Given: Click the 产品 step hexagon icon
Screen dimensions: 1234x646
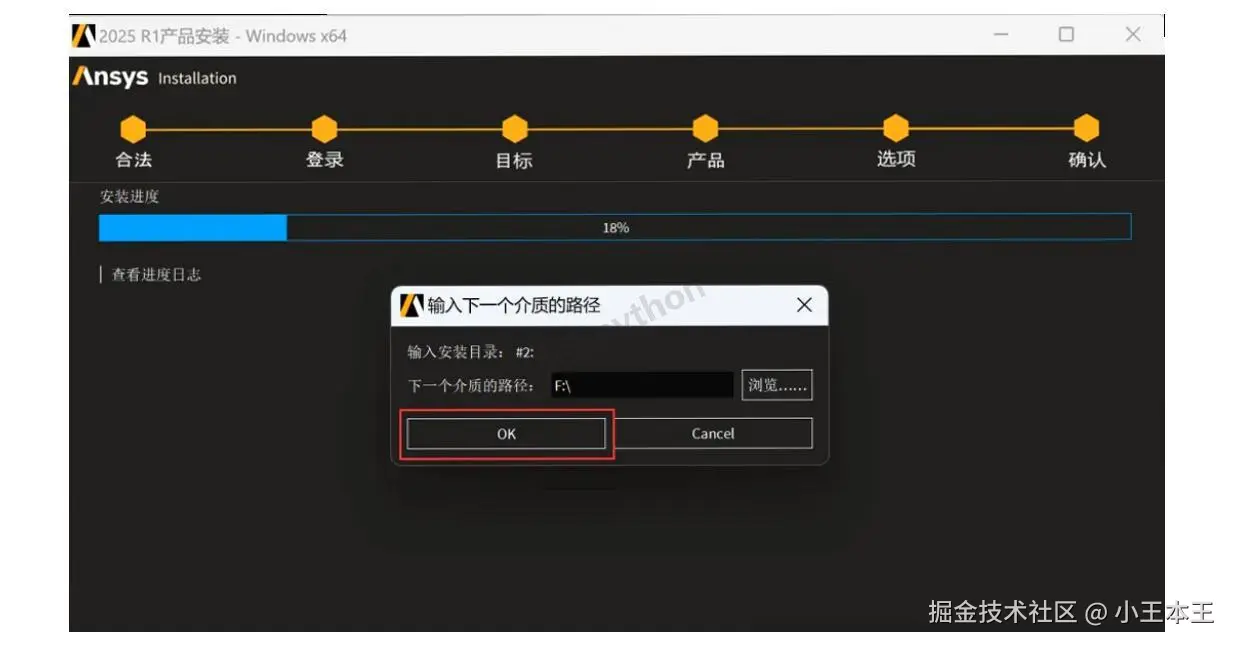Looking at the screenshot, I should (705, 128).
